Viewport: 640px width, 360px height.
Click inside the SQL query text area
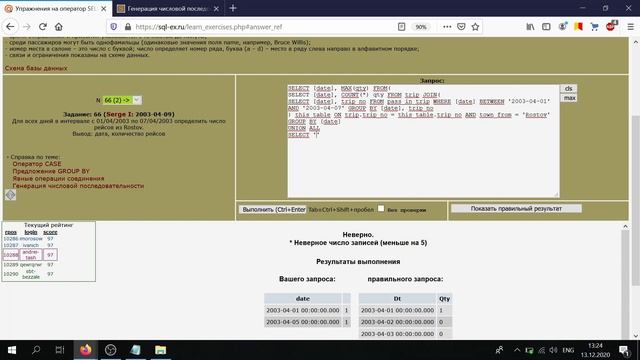[x=423, y=141]
